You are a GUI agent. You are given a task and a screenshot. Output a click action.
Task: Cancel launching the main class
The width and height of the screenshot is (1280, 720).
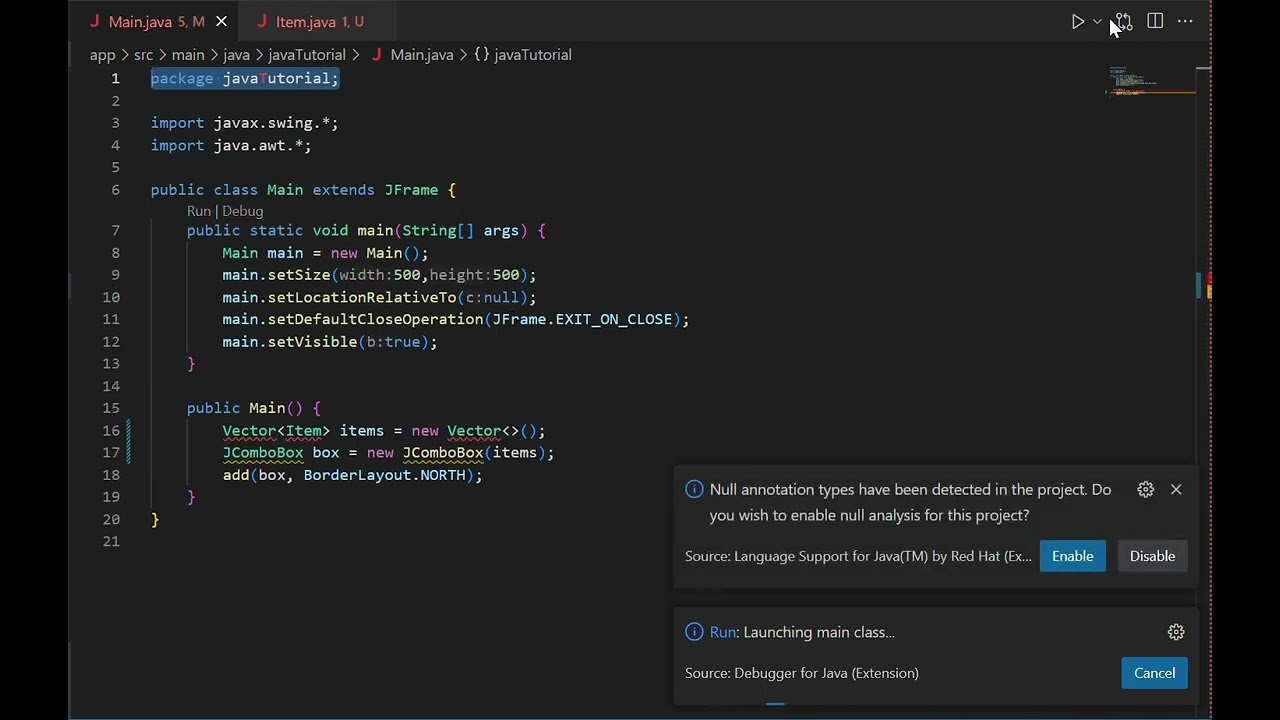1154,673
